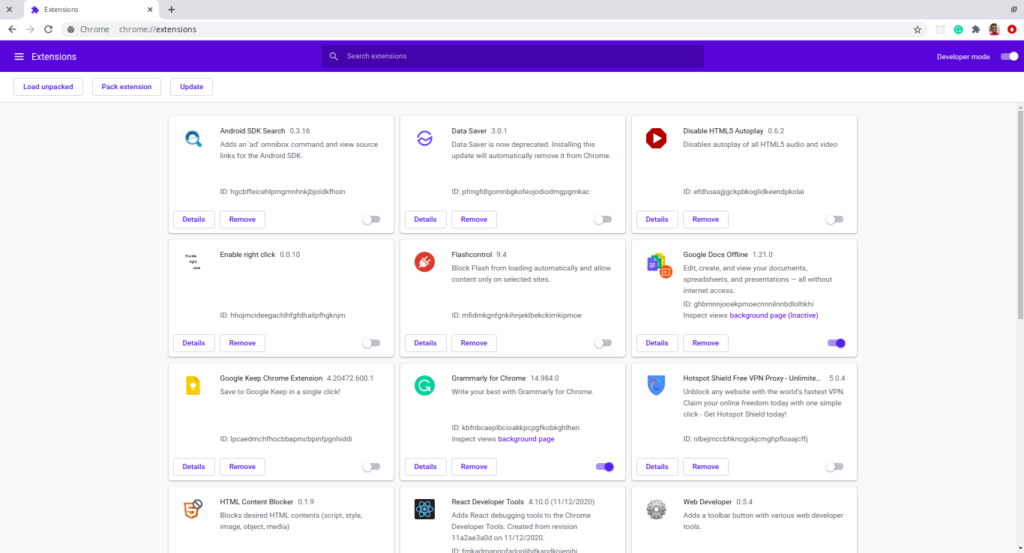Click the Android SDK Search icon

tap(193, 138)
